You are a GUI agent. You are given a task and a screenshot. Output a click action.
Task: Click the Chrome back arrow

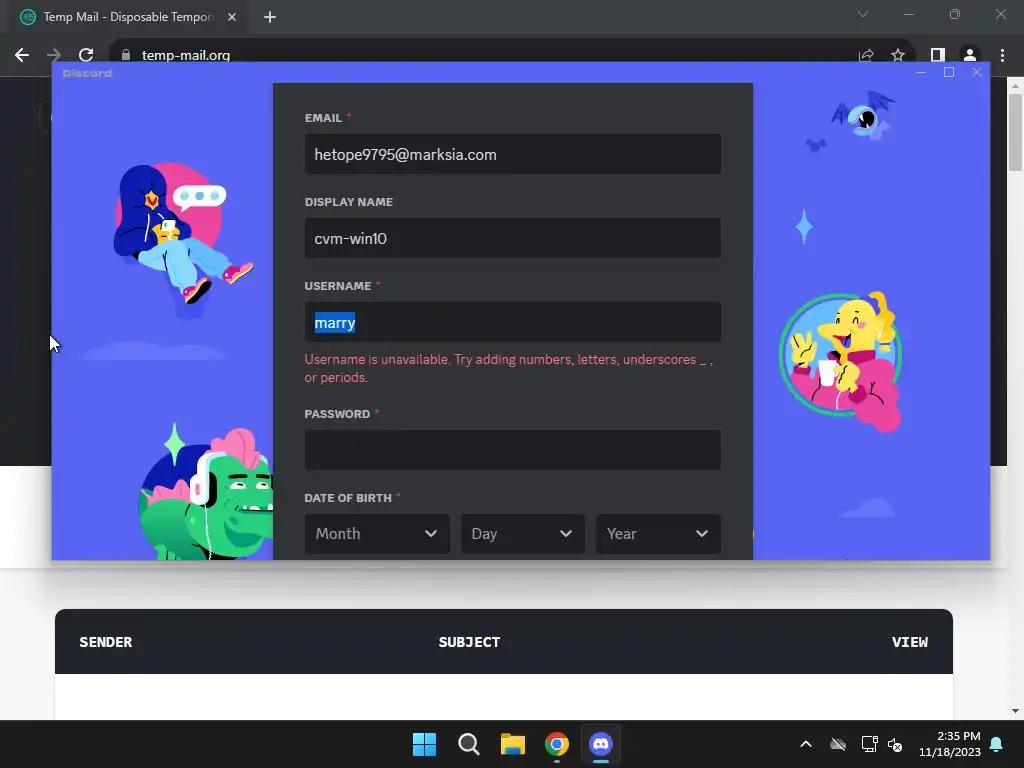[22, 55]
